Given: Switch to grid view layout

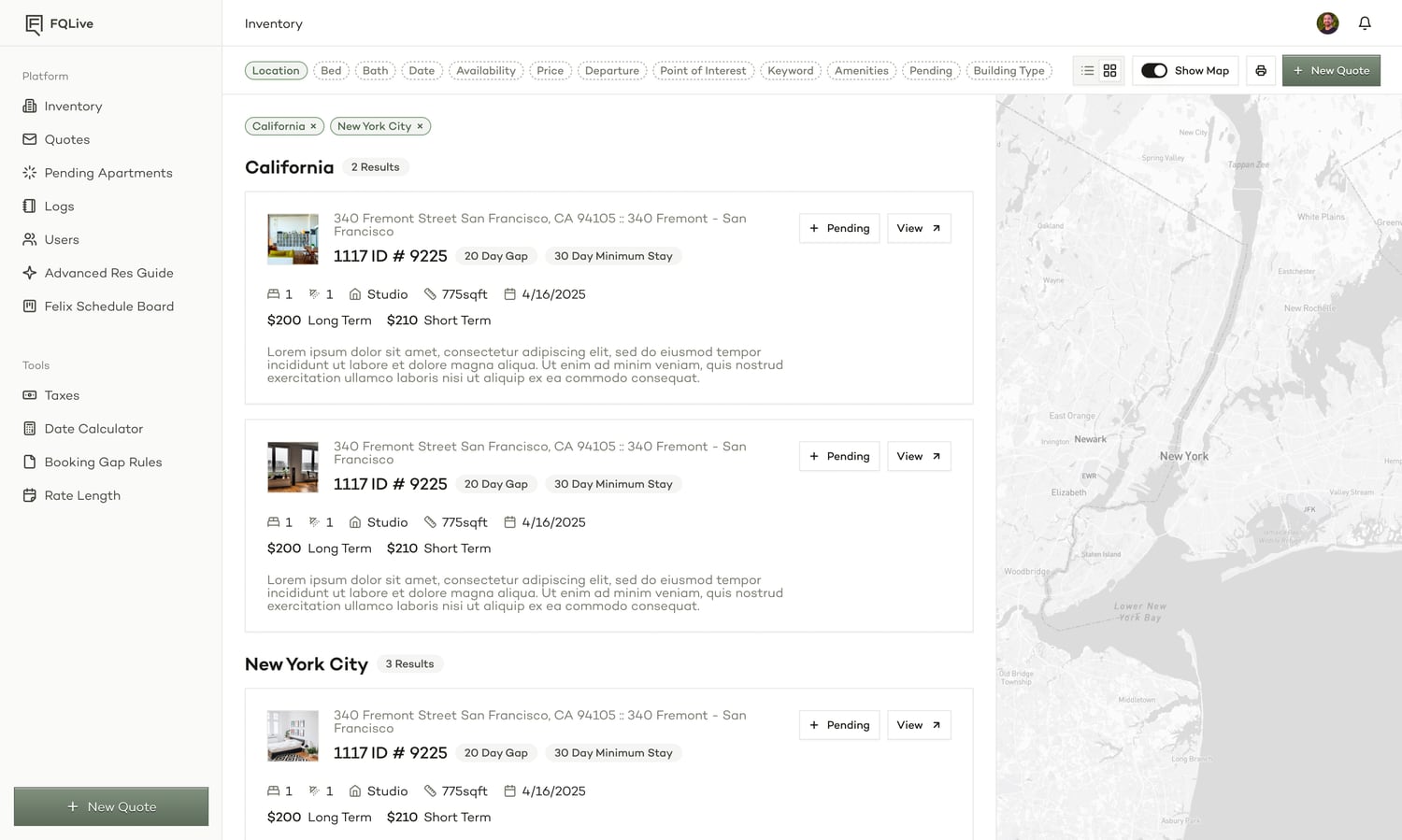Looking at the screenshot, I should tap(1109, 71).
